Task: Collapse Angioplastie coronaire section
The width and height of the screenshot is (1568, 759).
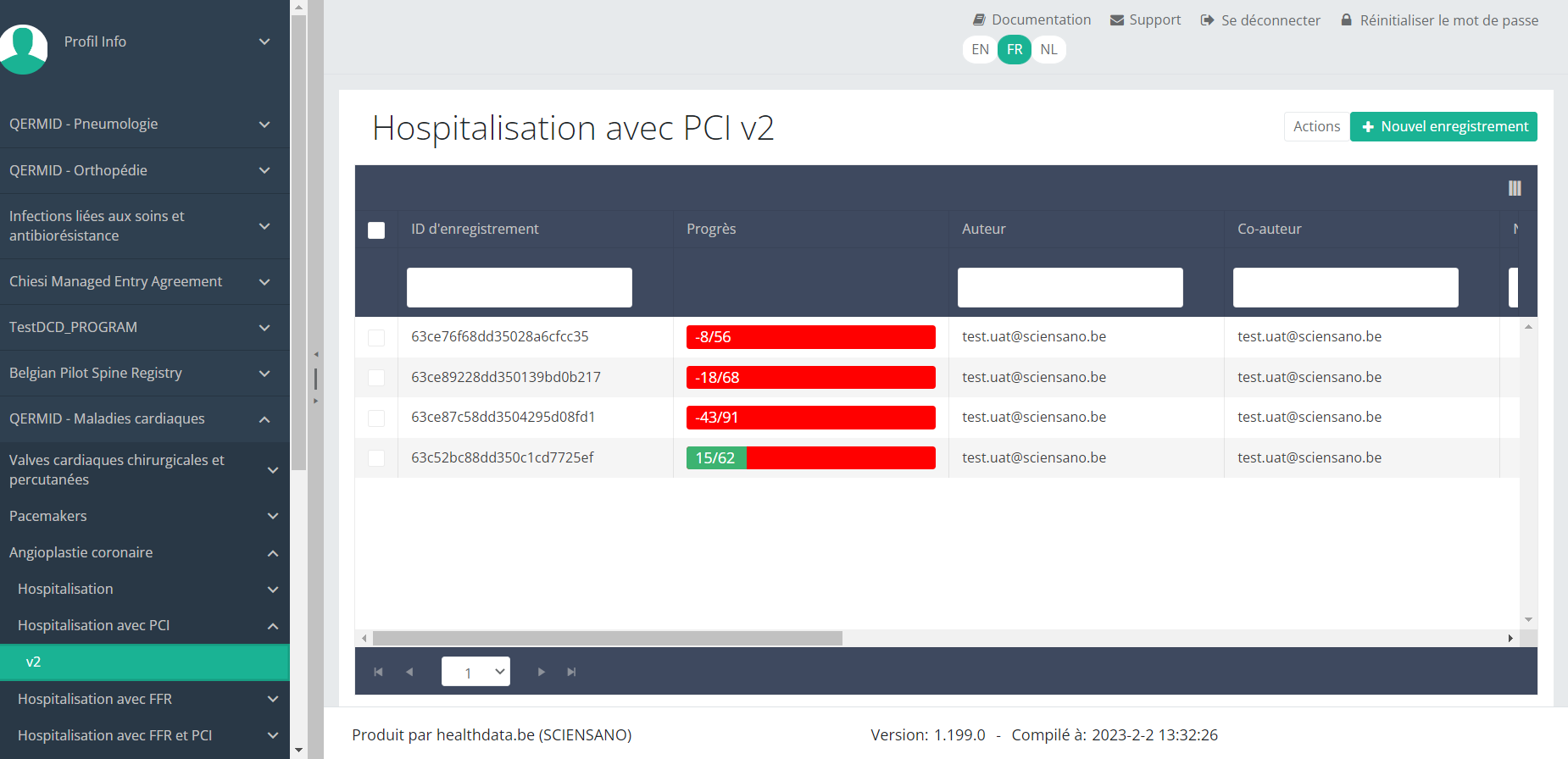Action: pyautogui.click(x=272, y=553)
